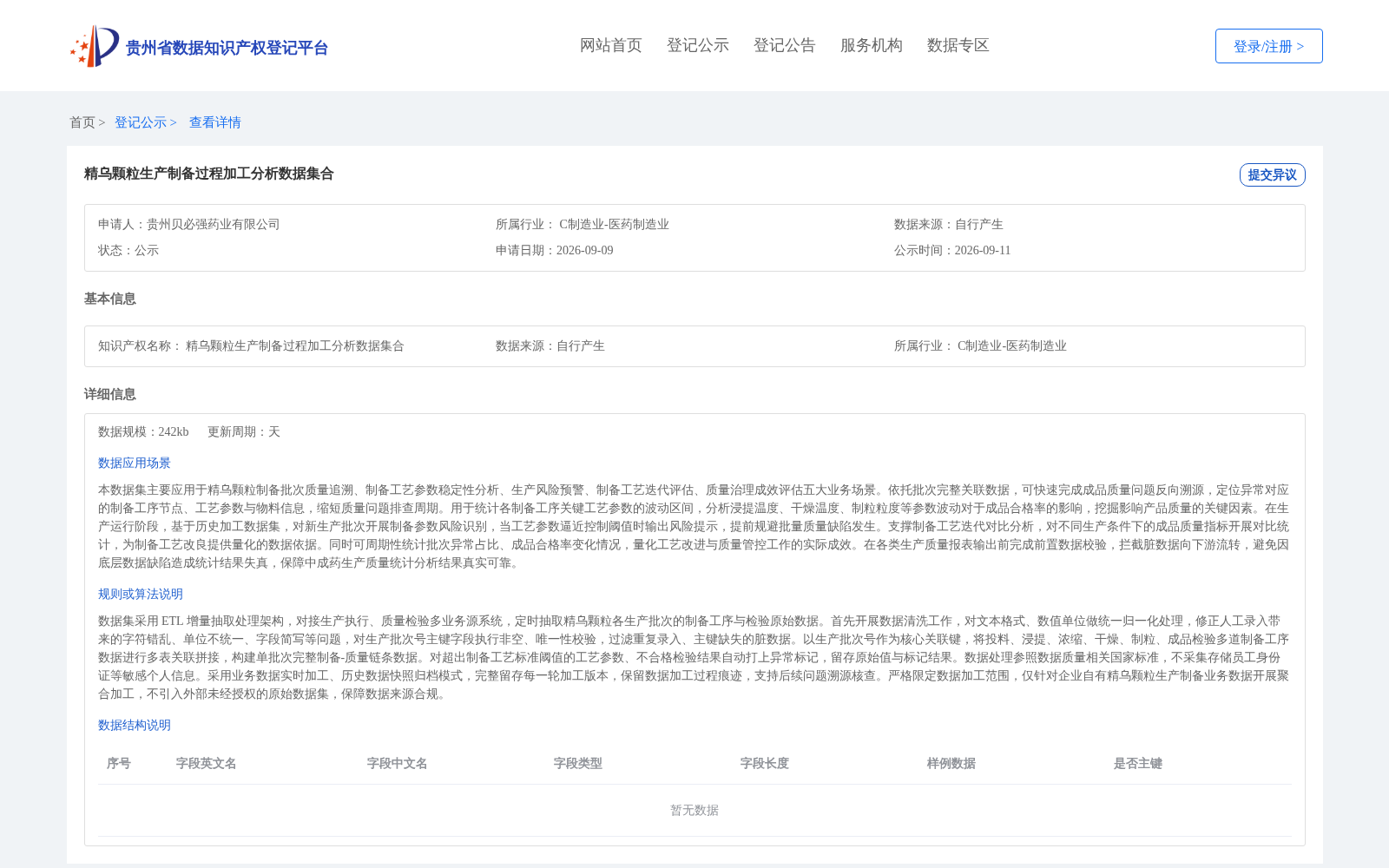The height and width of the screenshot is (868, 1389).
Task: Click 样例数据 column header
Action: click(951, 763)
